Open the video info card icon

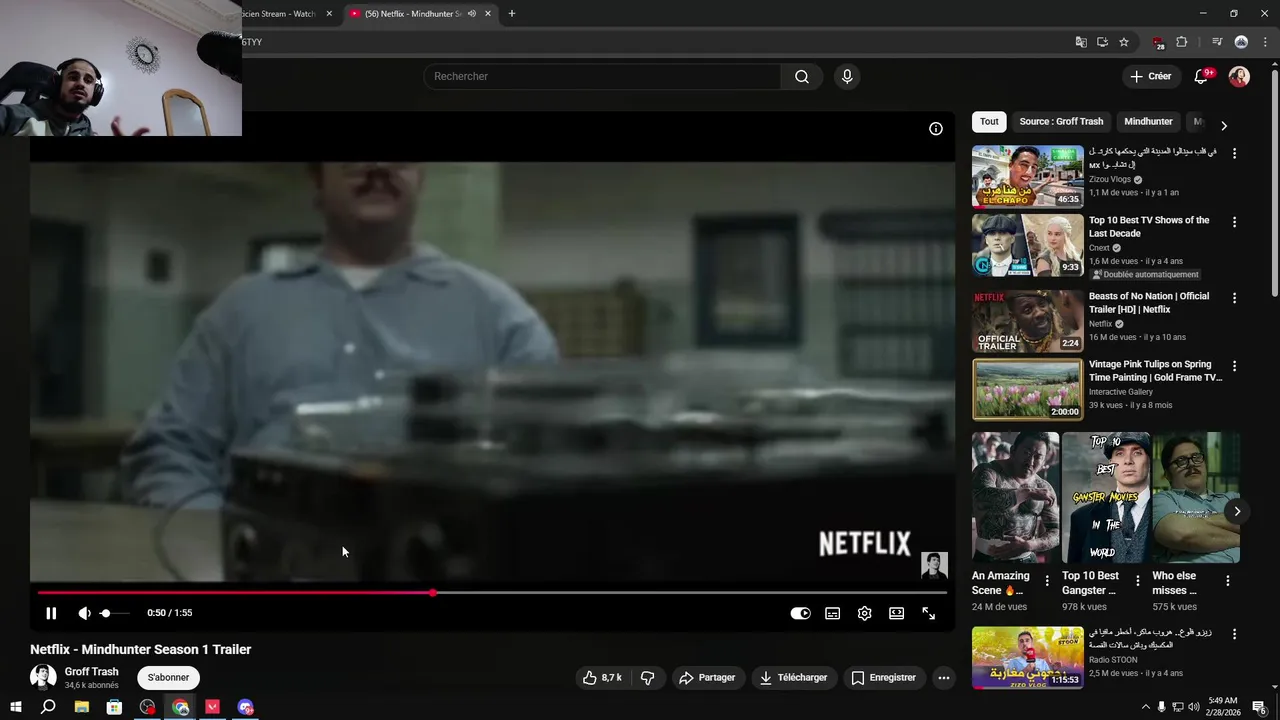point(935,128)
